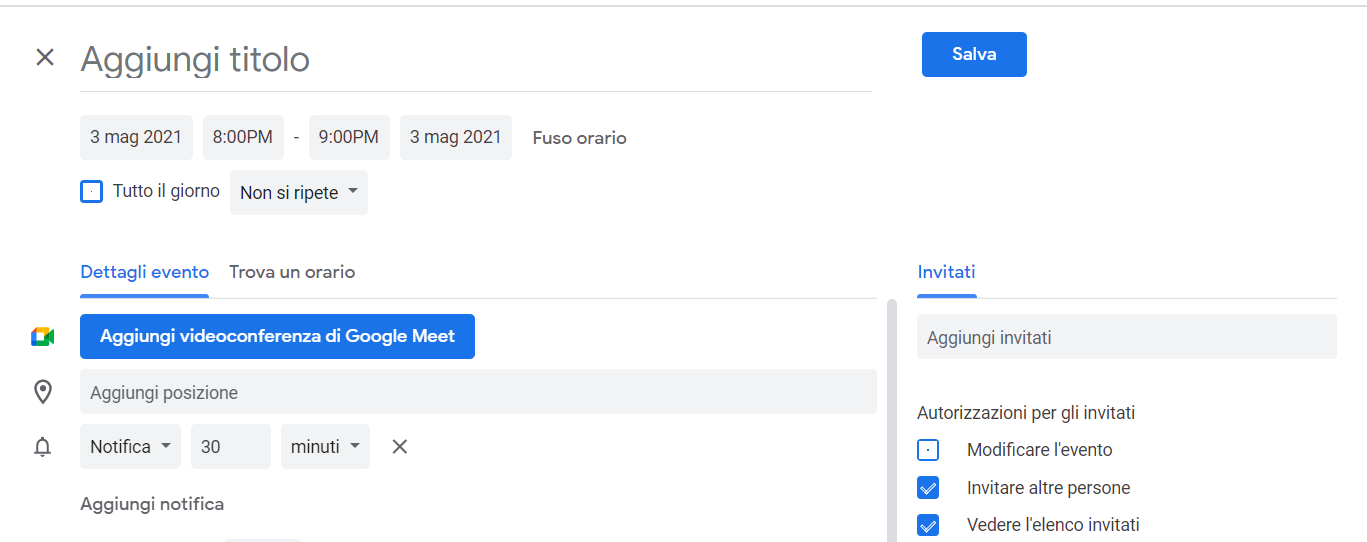Select the Dettagli evento tab

pyautogui.click(x=145, y=272)
